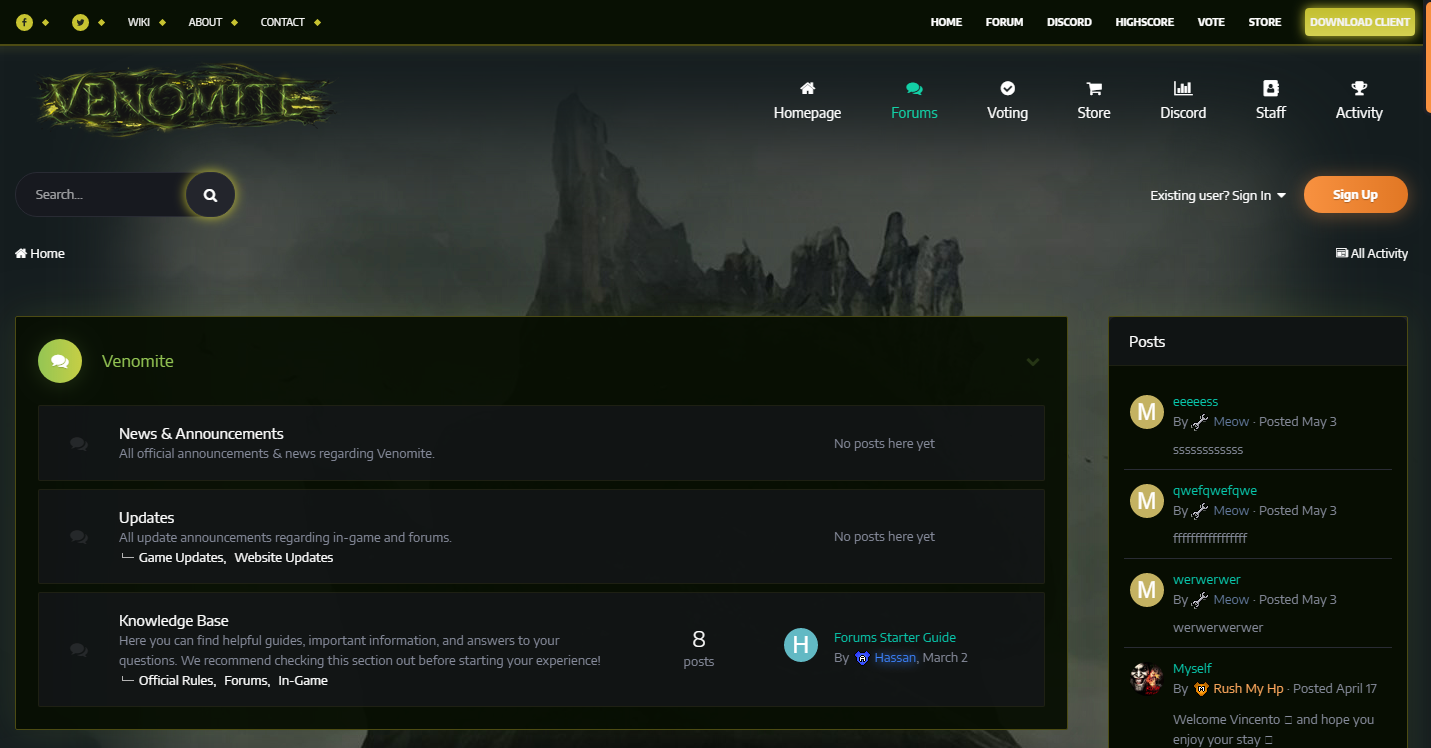This screenshot has height=748, width=1431.
Task: Click the Venomite category title
Action: [x=138, y=362]
